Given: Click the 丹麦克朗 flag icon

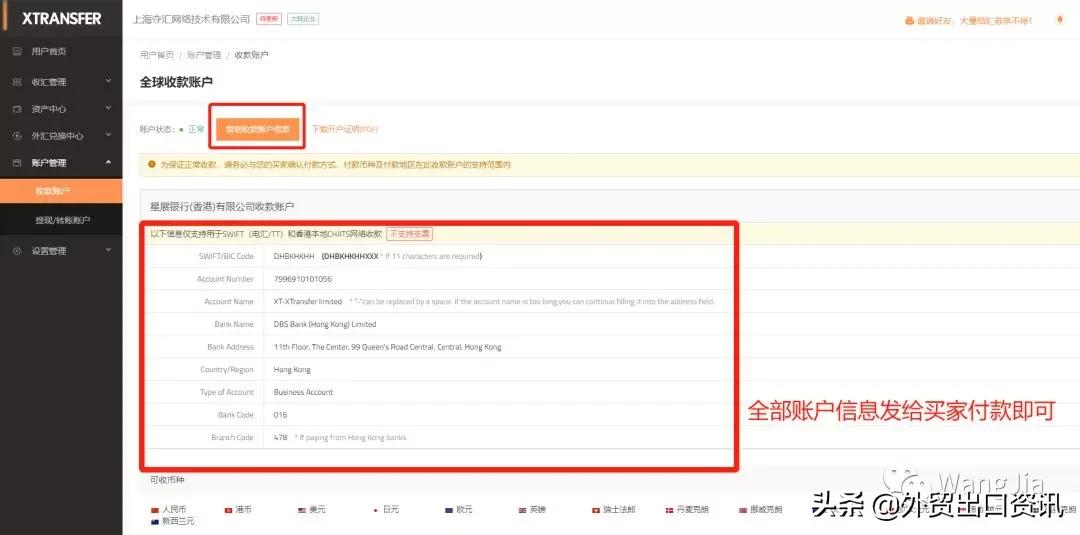Looking at the screenshot, I should [669, 510].
